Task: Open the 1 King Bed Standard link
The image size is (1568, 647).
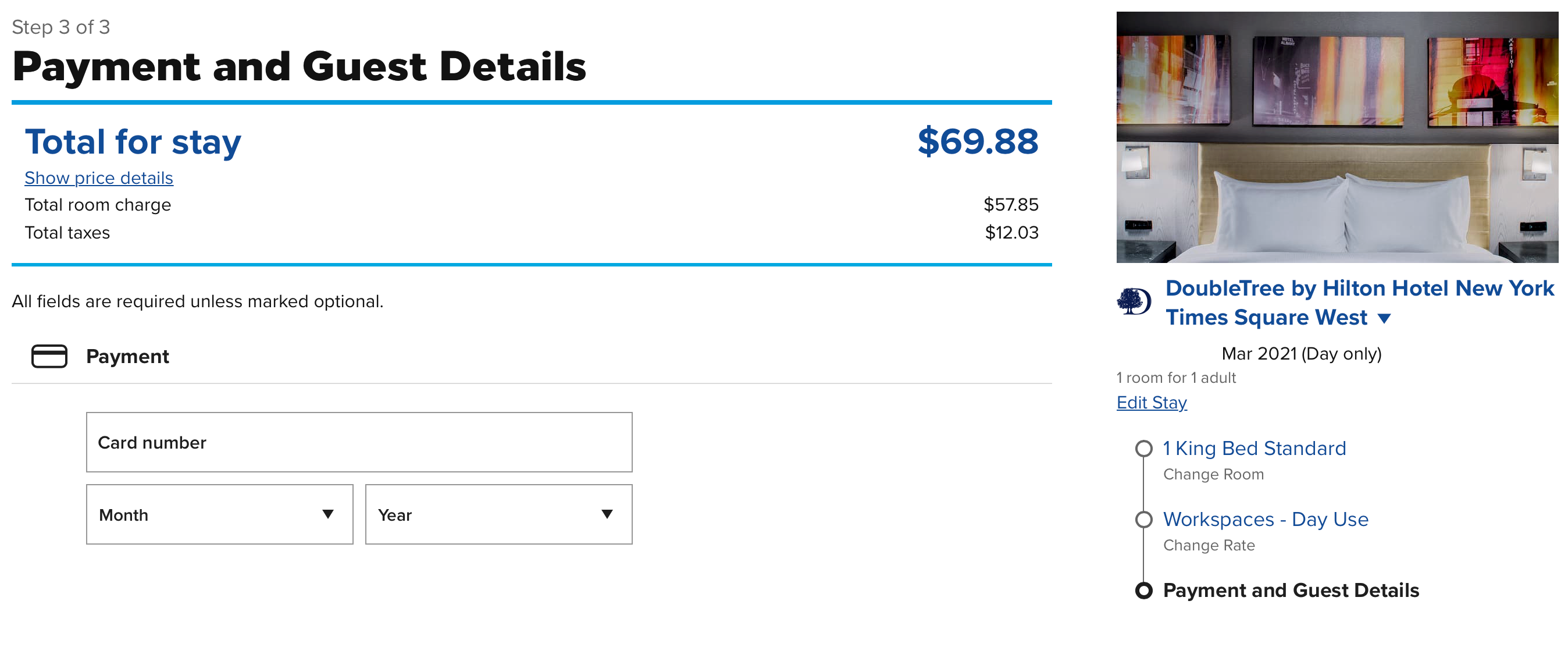Action: [1255, 449]
